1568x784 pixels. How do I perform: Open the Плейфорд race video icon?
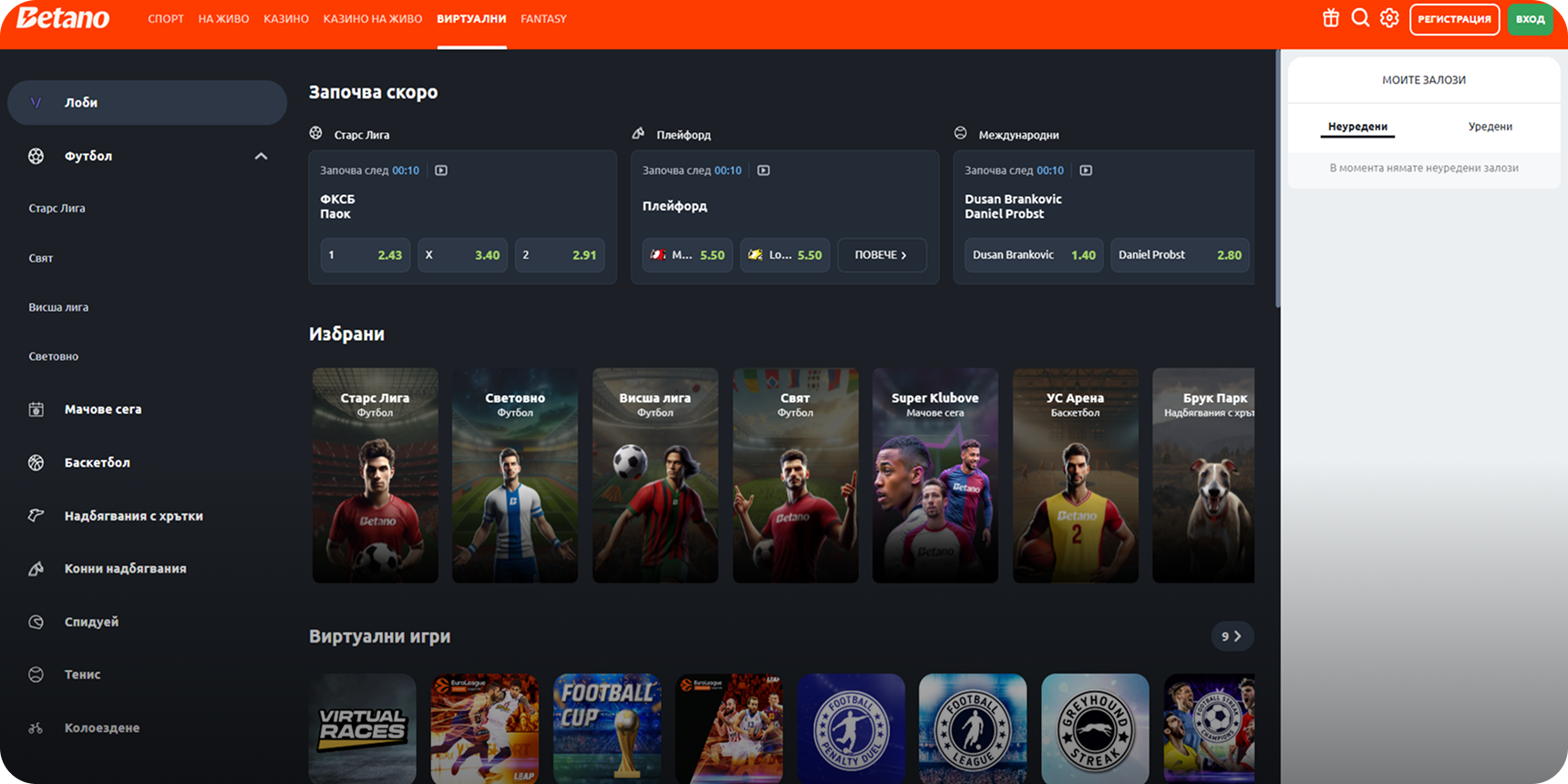click(764, 170)
